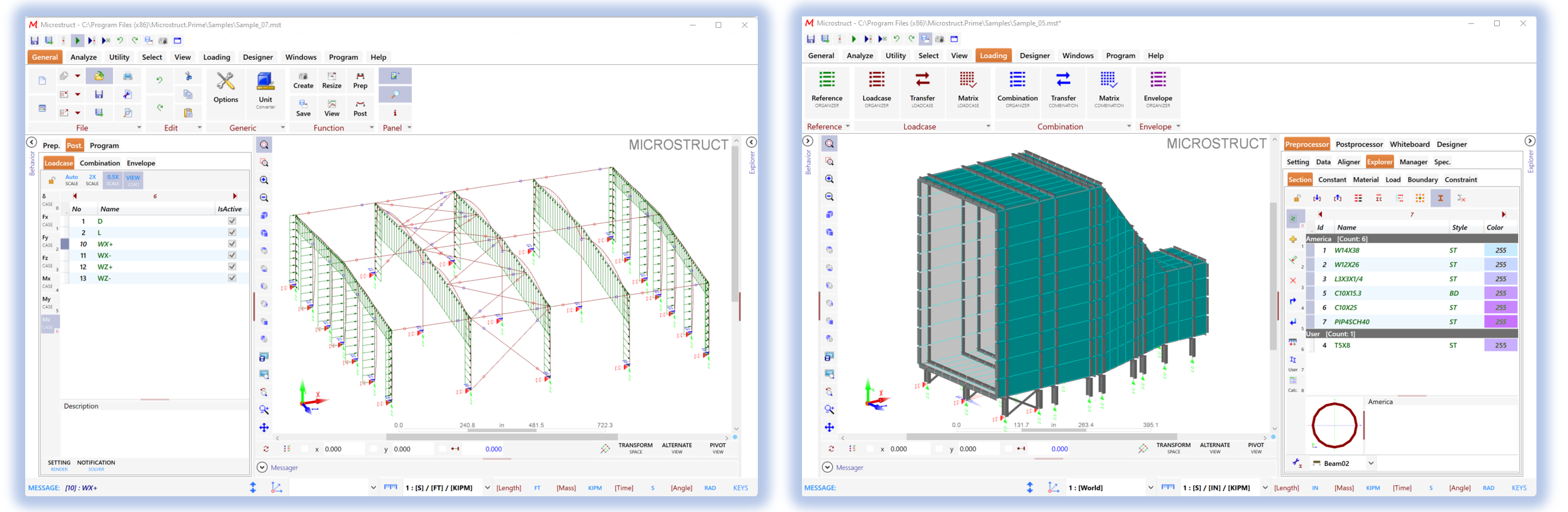Toggle View Load button in Sample_07 panel
This screenshot has width=1568, height=512.
point(133,180)
